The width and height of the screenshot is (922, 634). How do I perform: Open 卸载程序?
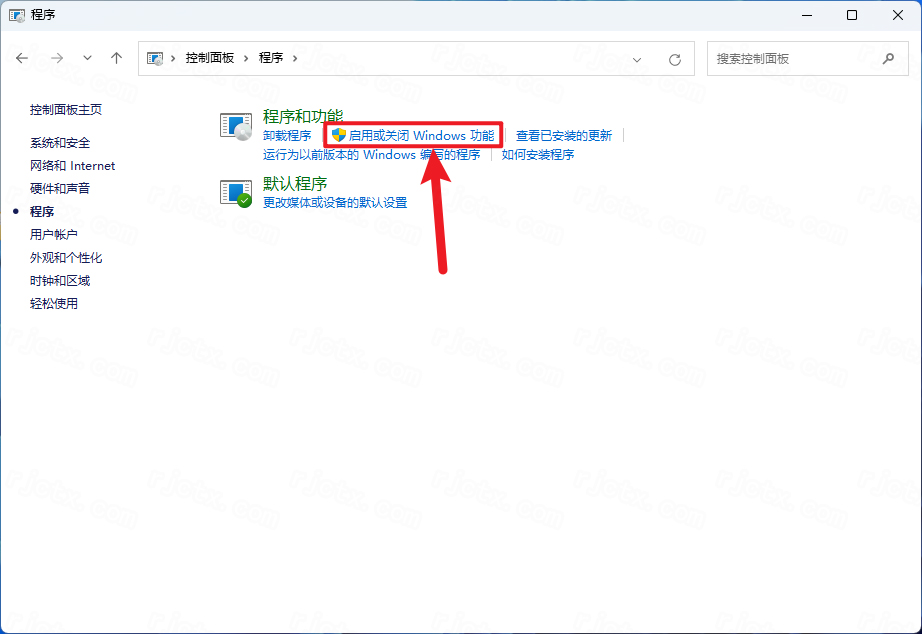click(x=287, y=134)
